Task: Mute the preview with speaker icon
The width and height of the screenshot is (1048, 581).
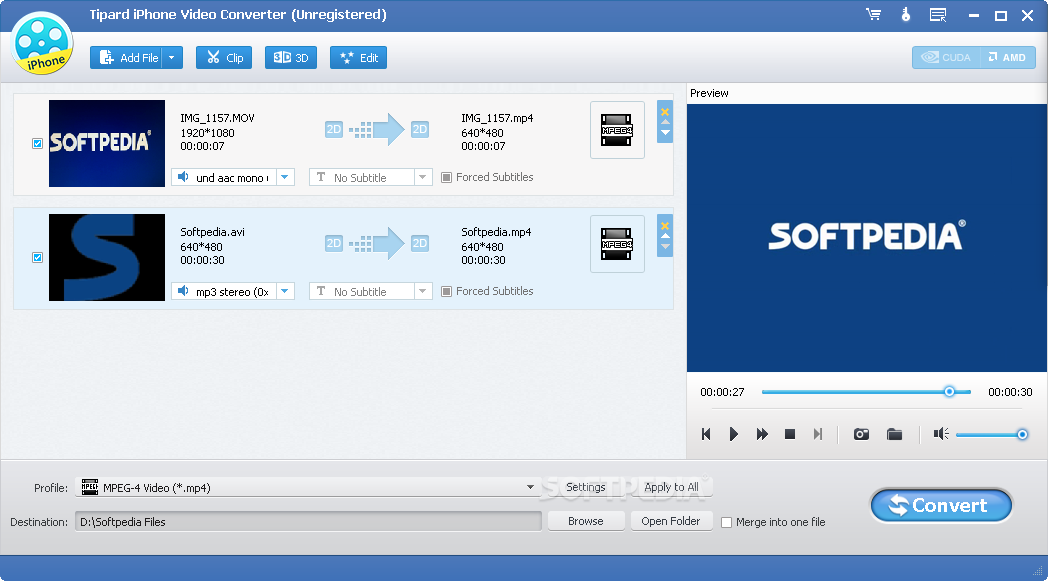Action: [941, 434]
